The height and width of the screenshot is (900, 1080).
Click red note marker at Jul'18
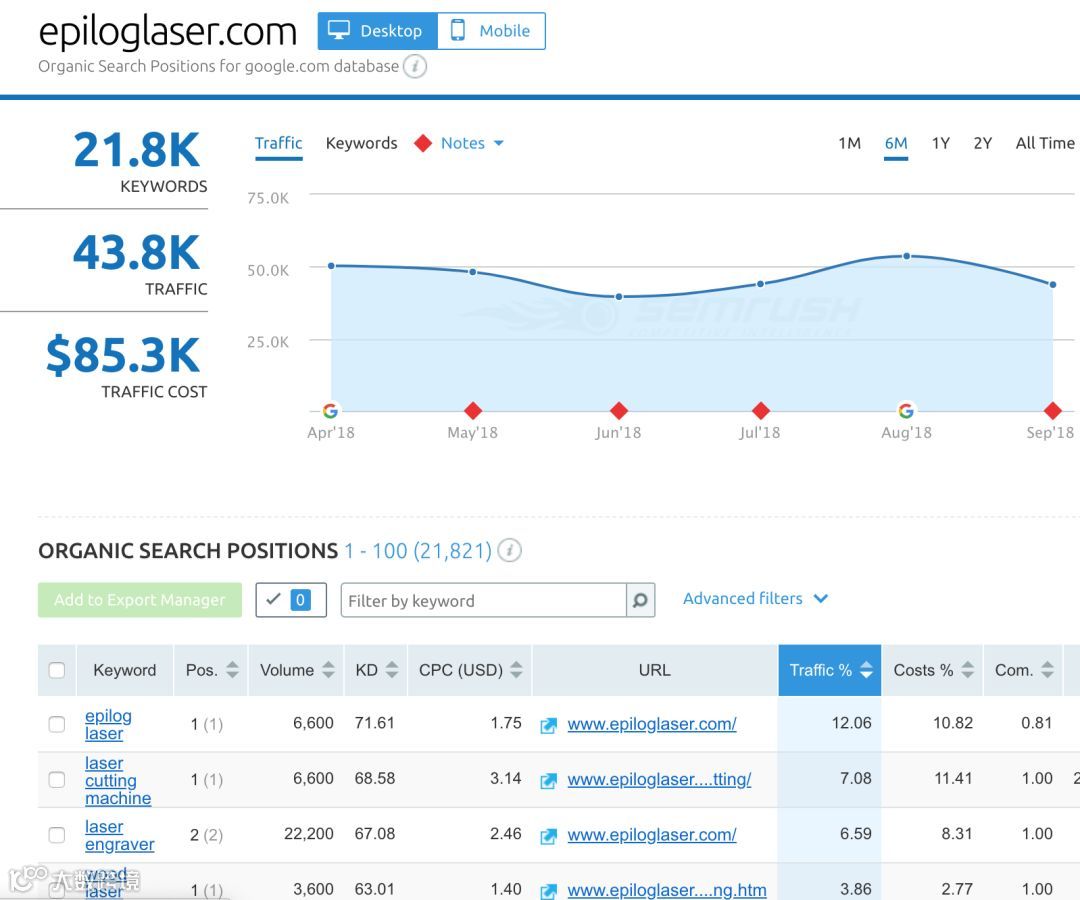760,411
